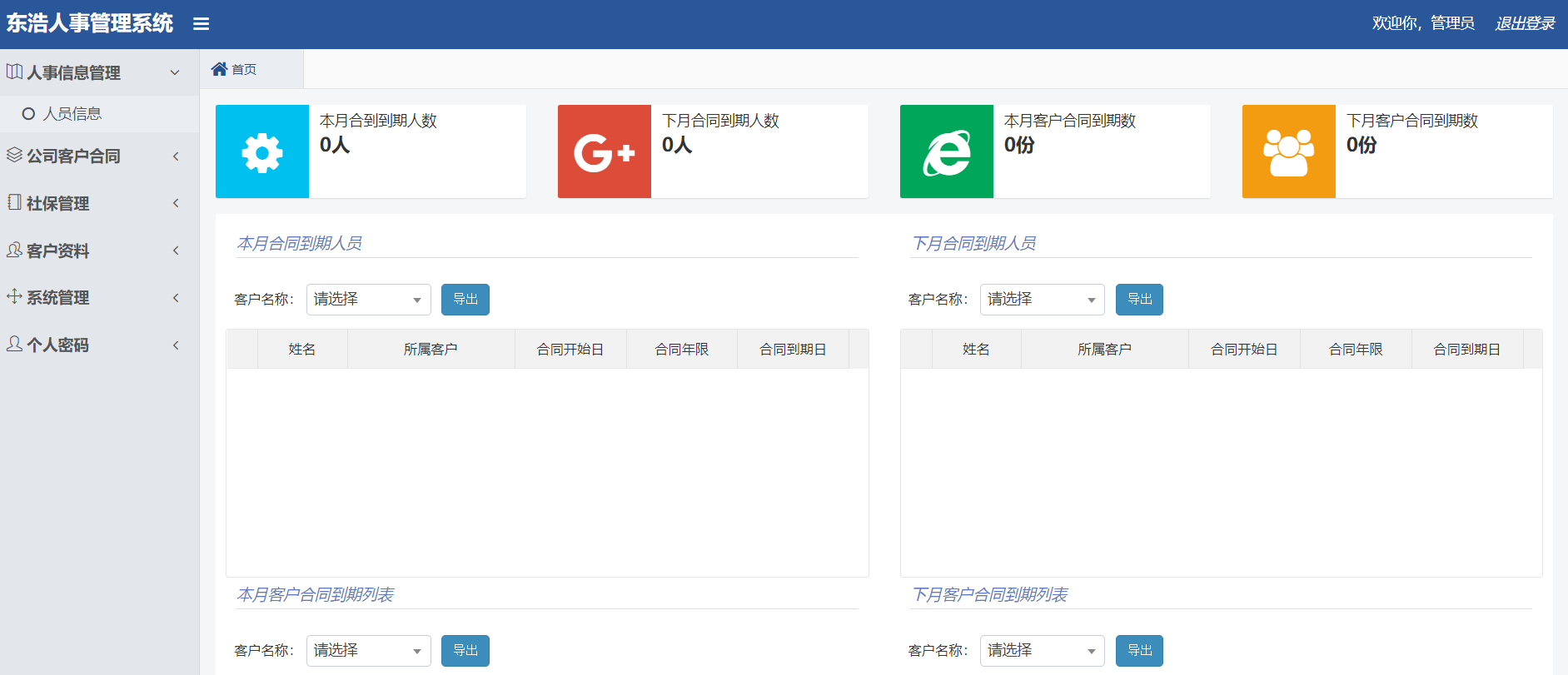Click the hamburger menu icon in header

point(201,24)
